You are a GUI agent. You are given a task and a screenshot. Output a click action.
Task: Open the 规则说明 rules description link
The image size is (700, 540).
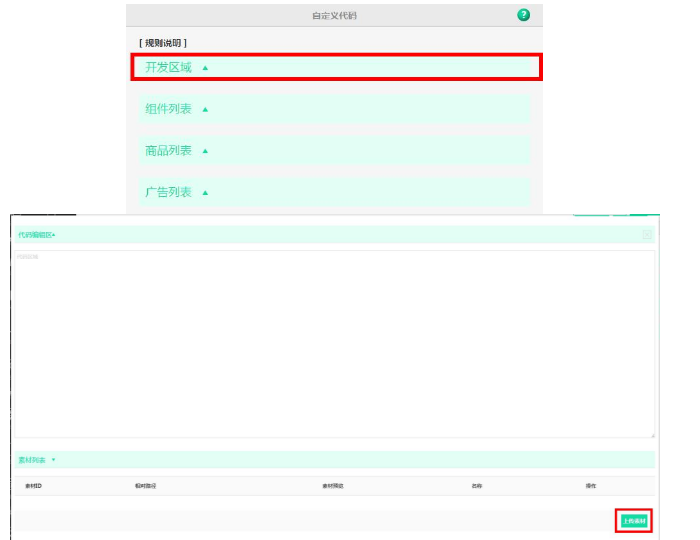click(162, 43)
